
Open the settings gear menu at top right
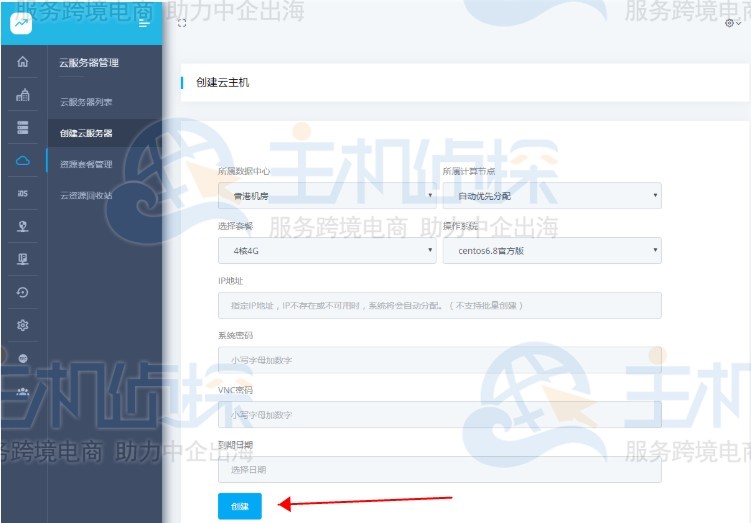coord(732,23)
